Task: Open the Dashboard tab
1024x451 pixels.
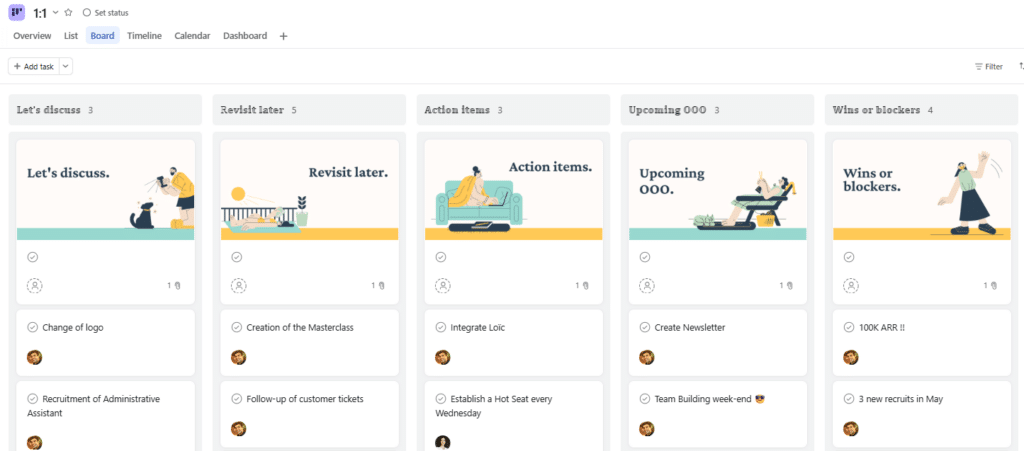Action: pos(245,36)
